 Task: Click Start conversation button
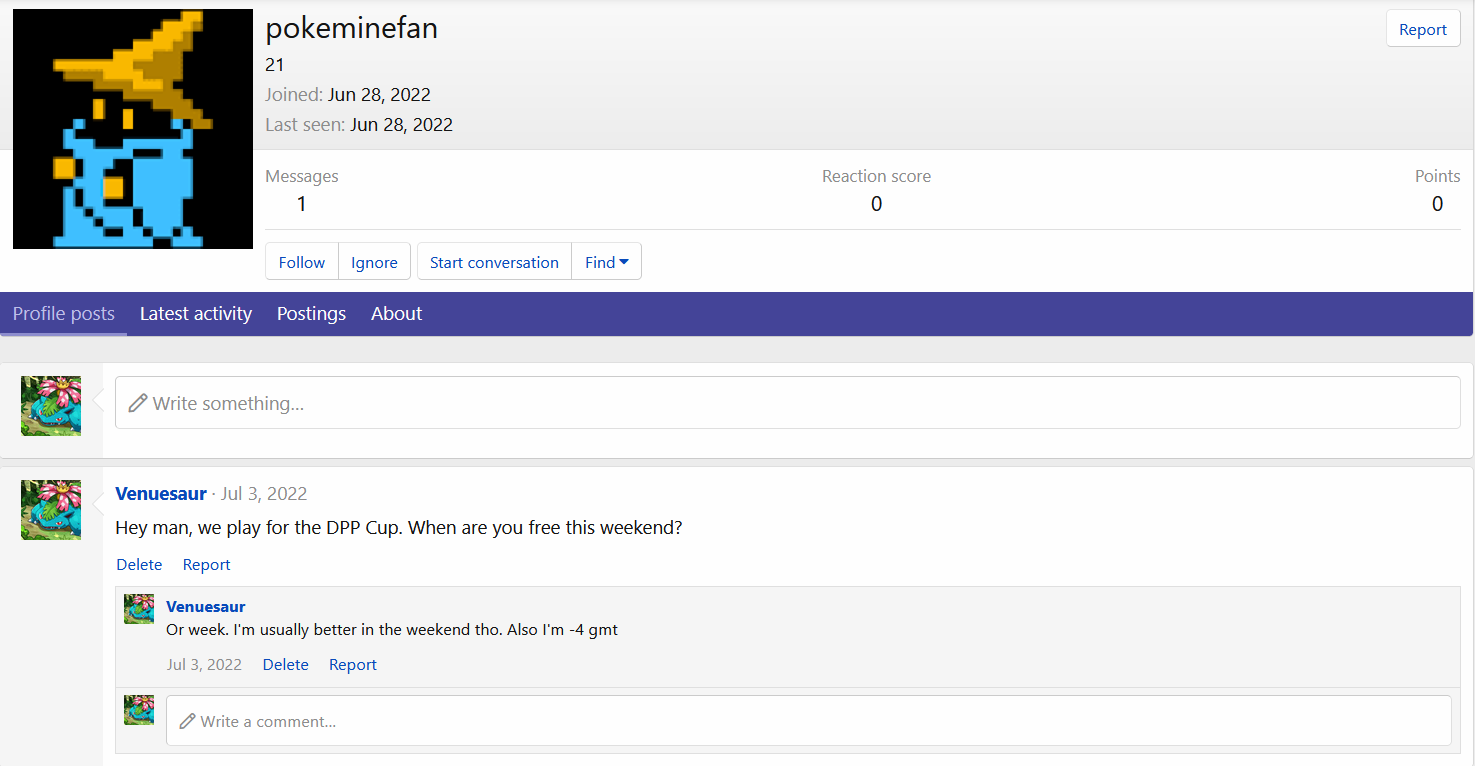(x=494, y=262)
